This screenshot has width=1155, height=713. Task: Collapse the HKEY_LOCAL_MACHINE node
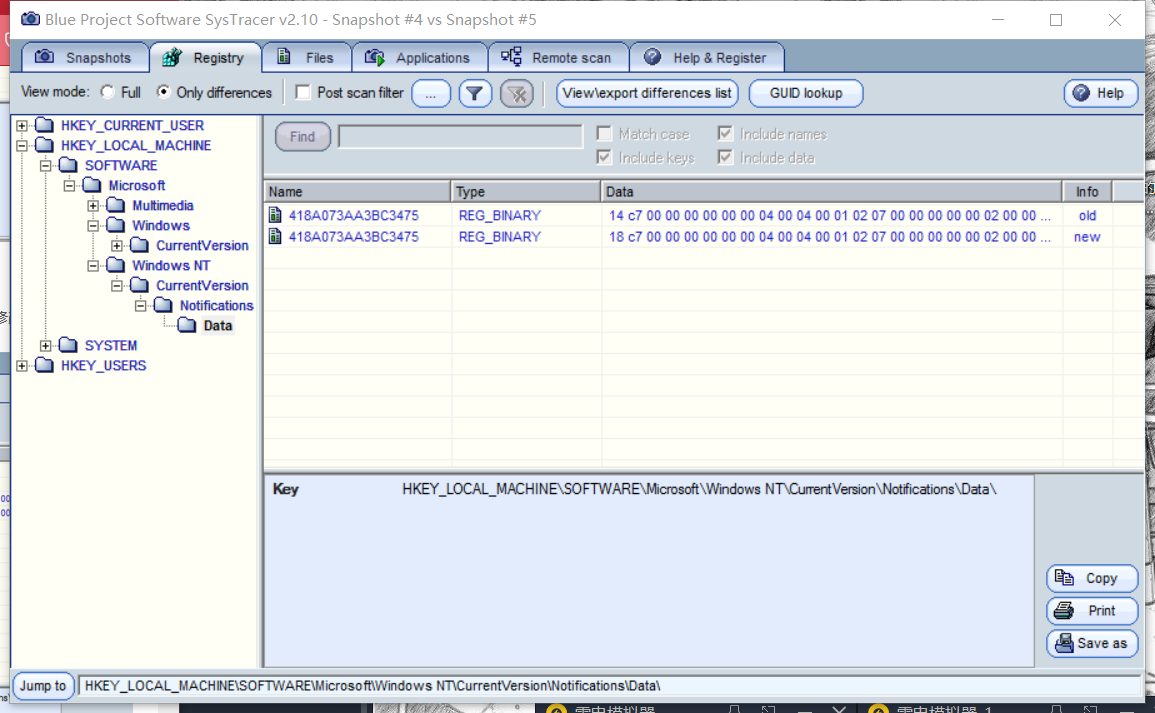tap(22, 145)
